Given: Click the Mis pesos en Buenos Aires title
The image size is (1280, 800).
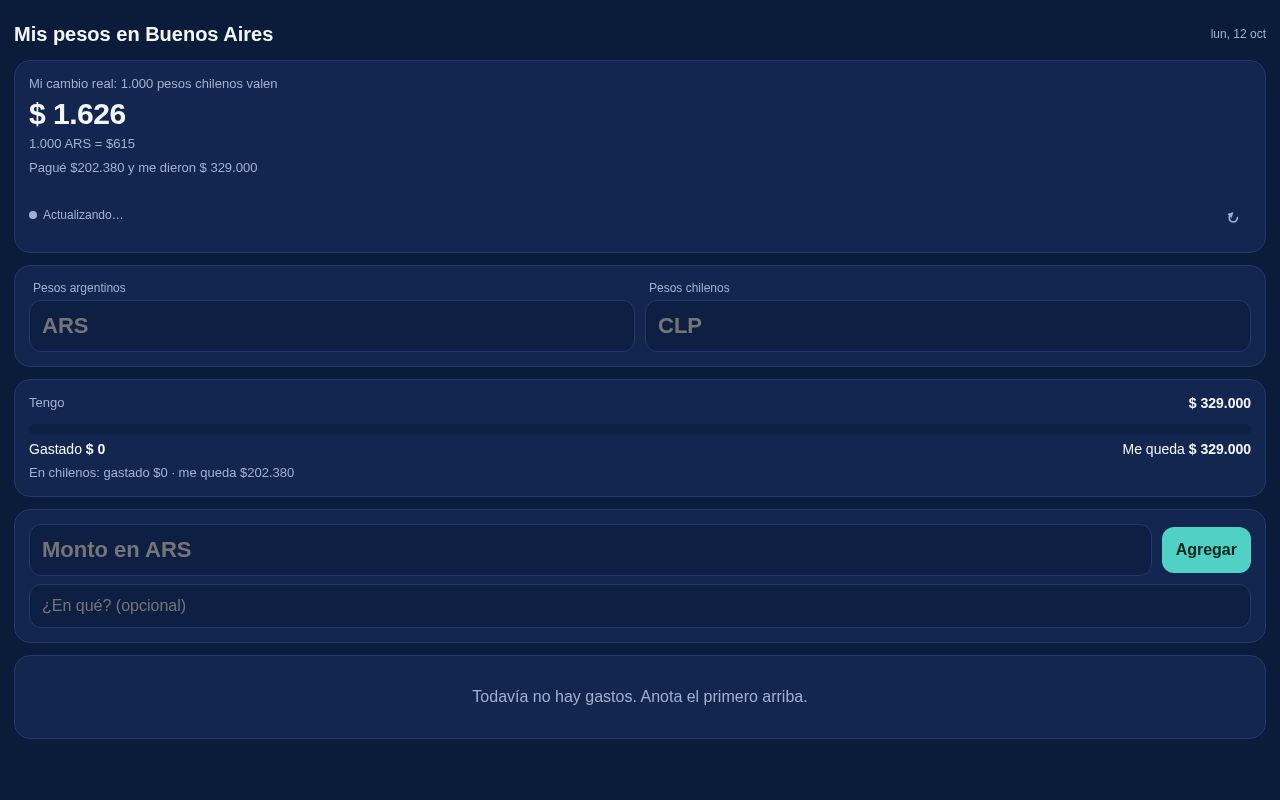Looking at the screenshot, I should tap(144, 34).
